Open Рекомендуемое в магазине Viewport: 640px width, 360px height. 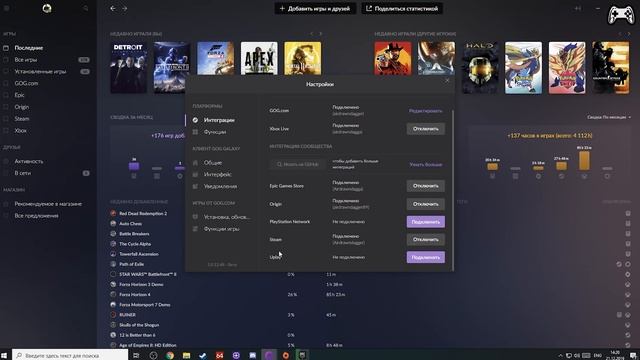click(x=48, y=204)
